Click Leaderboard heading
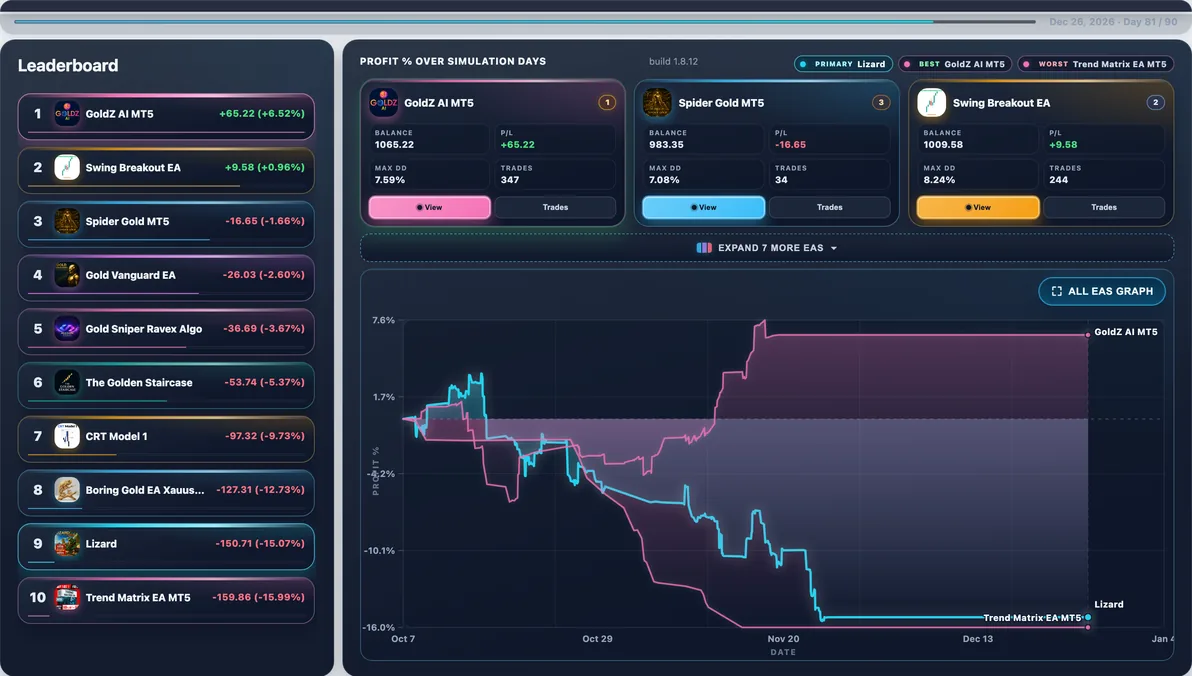Viewport: 1192px width, 676px height. point(68,65)
